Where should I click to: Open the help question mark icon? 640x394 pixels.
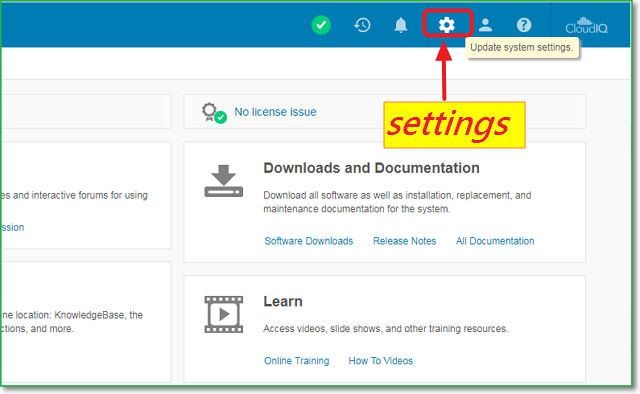pos(524,25)
